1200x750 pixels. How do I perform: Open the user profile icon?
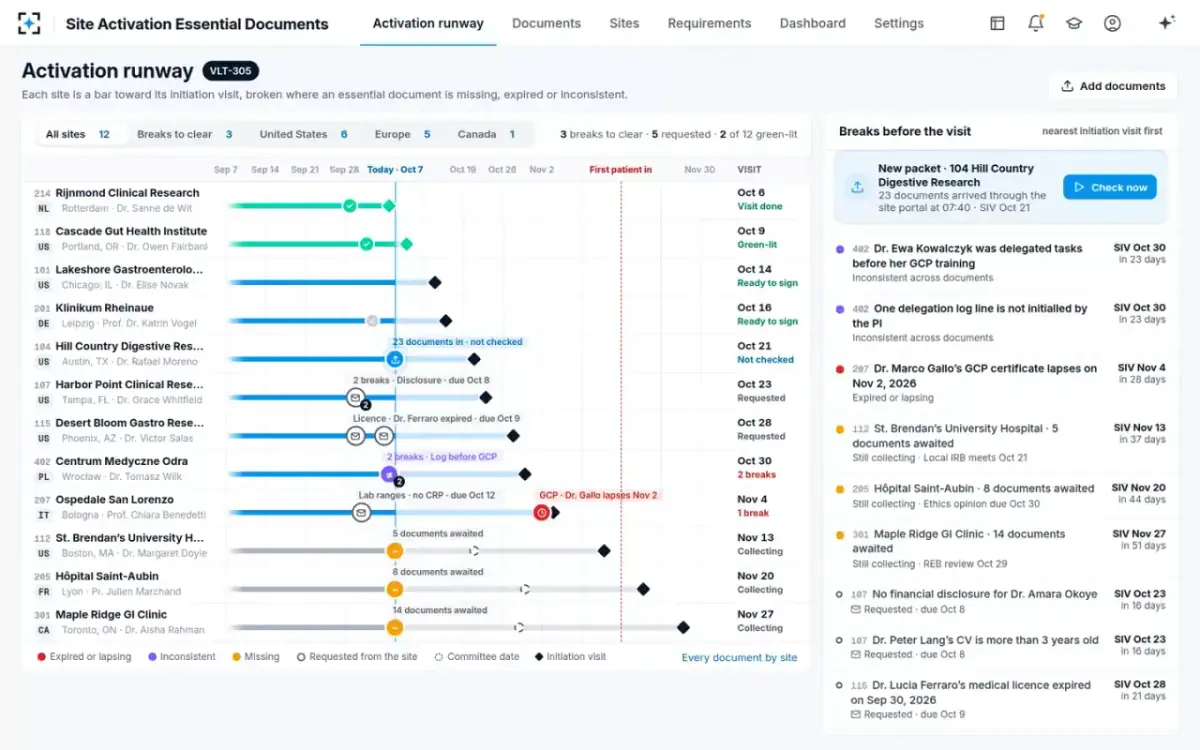[1112, 23]
